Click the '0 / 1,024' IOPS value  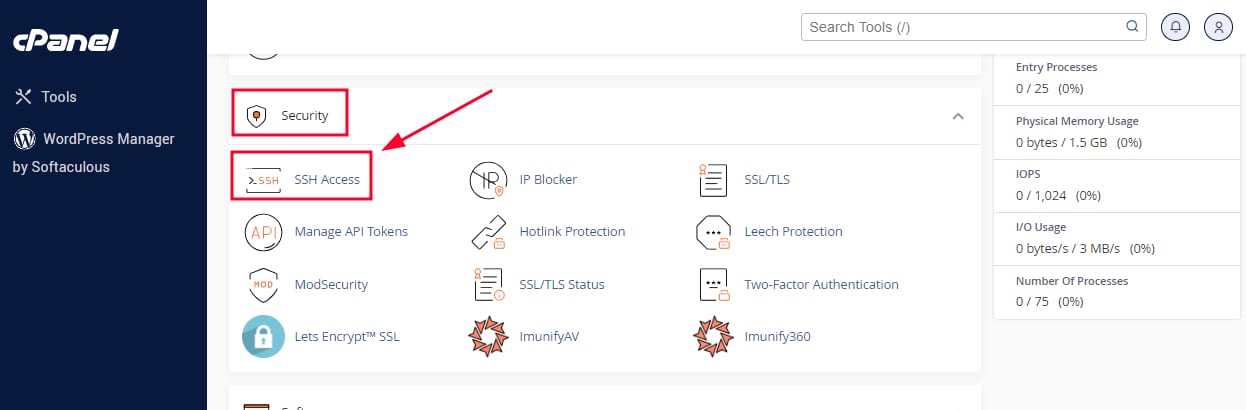[x=1041, y=195]
